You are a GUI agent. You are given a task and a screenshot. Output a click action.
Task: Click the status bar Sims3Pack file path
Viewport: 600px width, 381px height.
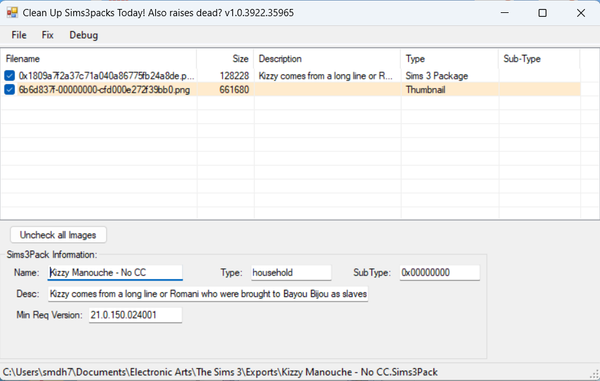point(220,372)
